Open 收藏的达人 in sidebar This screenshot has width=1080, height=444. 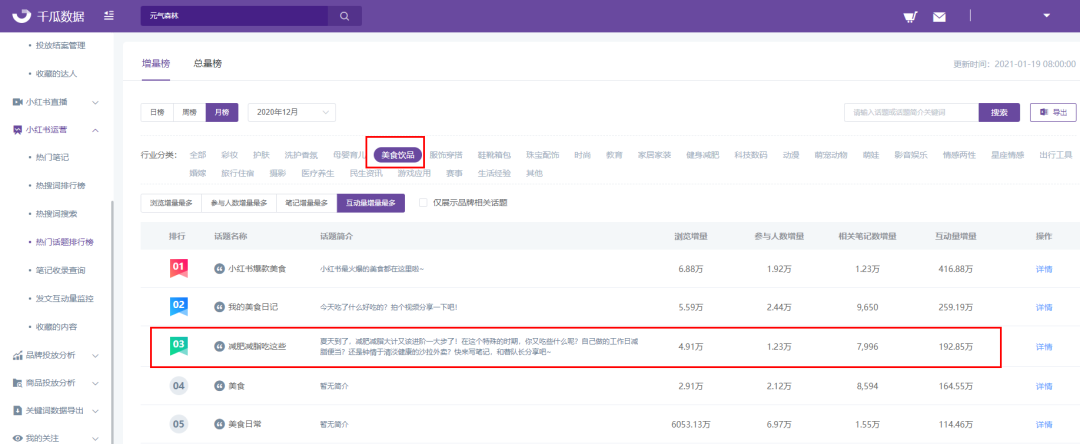pyautogui.click(x=56, y=74)
